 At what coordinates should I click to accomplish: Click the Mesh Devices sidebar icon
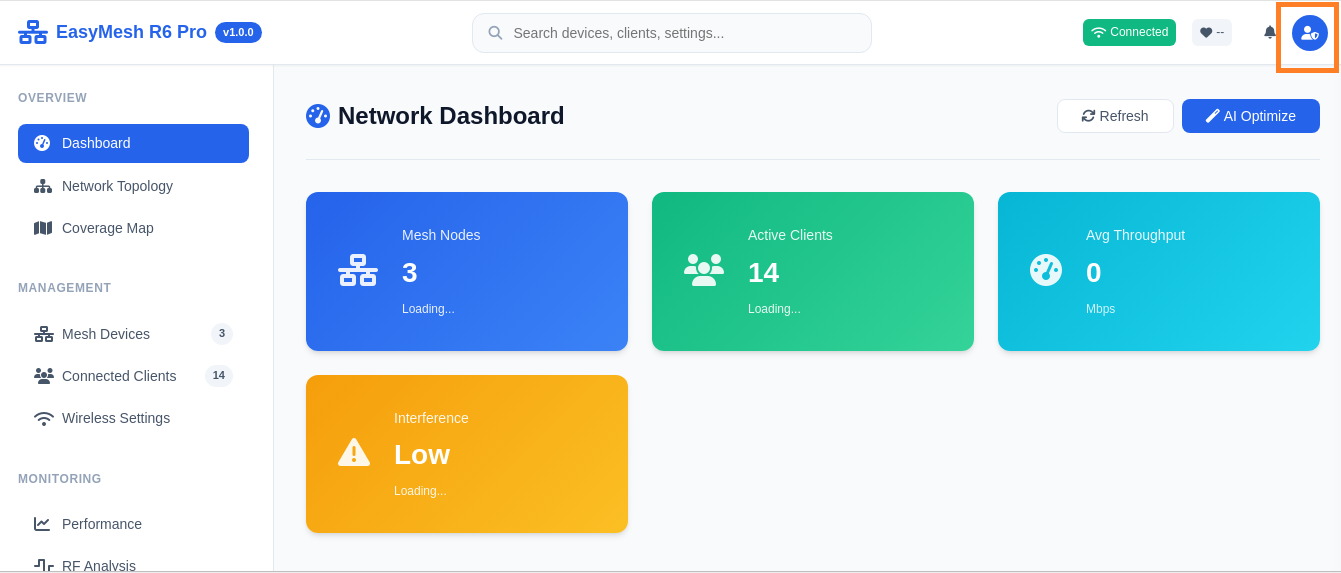(x=44, y=334)
